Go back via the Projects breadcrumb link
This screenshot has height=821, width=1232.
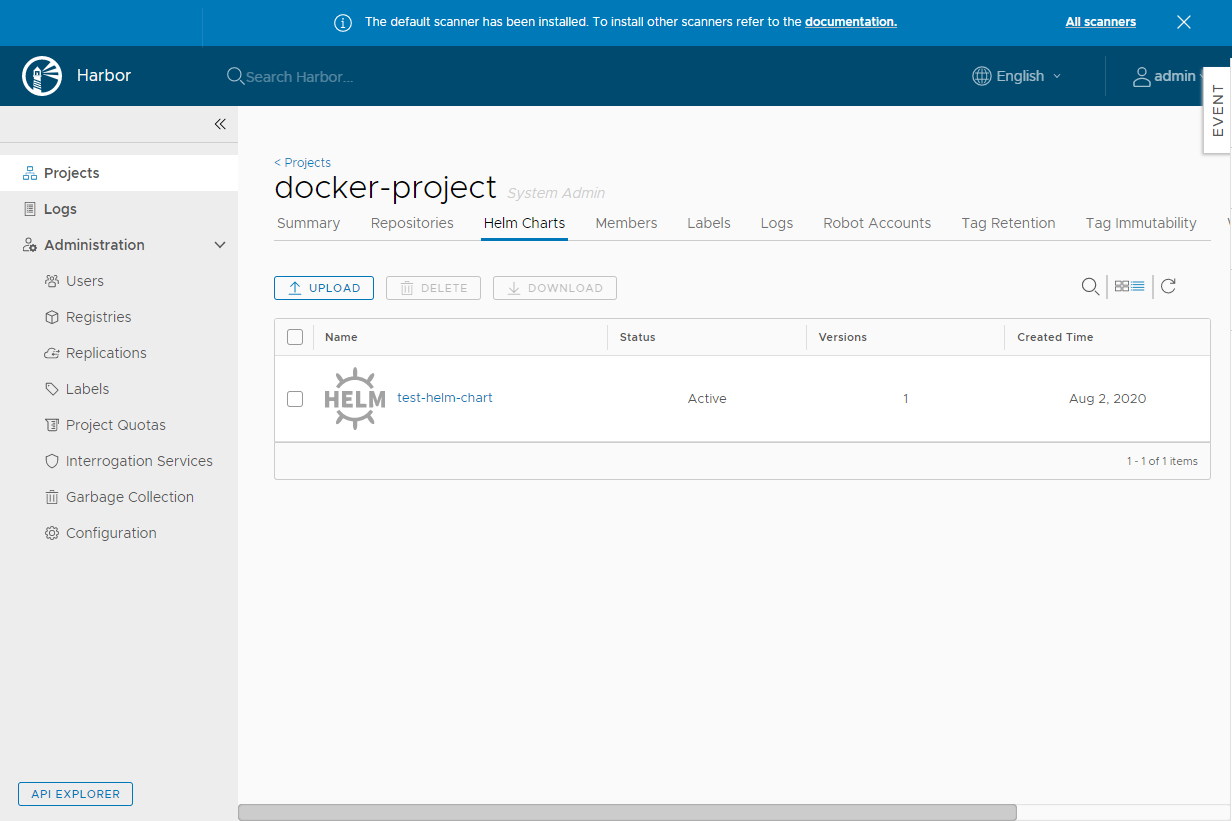click(302, 162)
